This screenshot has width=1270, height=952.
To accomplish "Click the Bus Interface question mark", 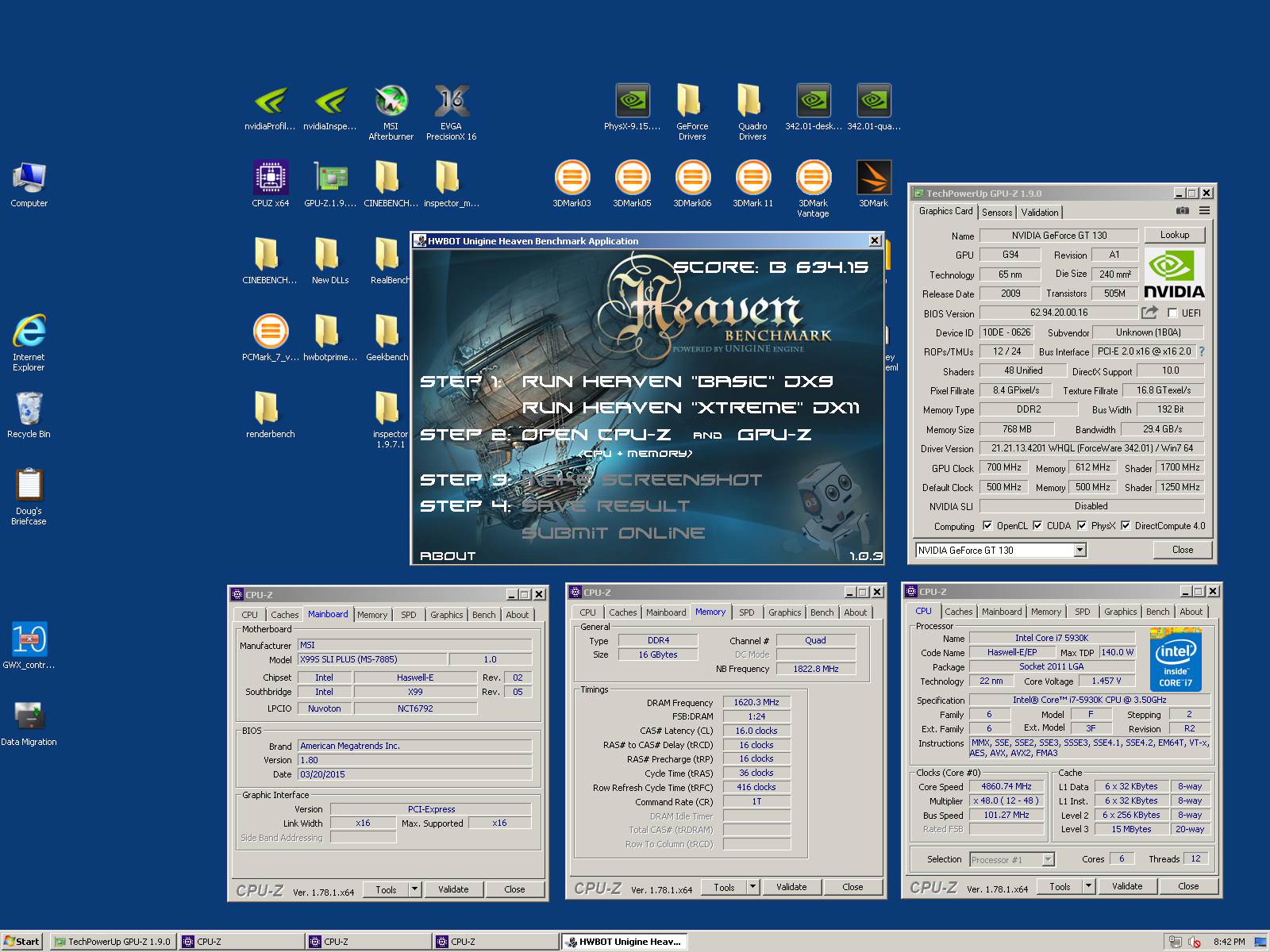I will (x=1201, y=351).
